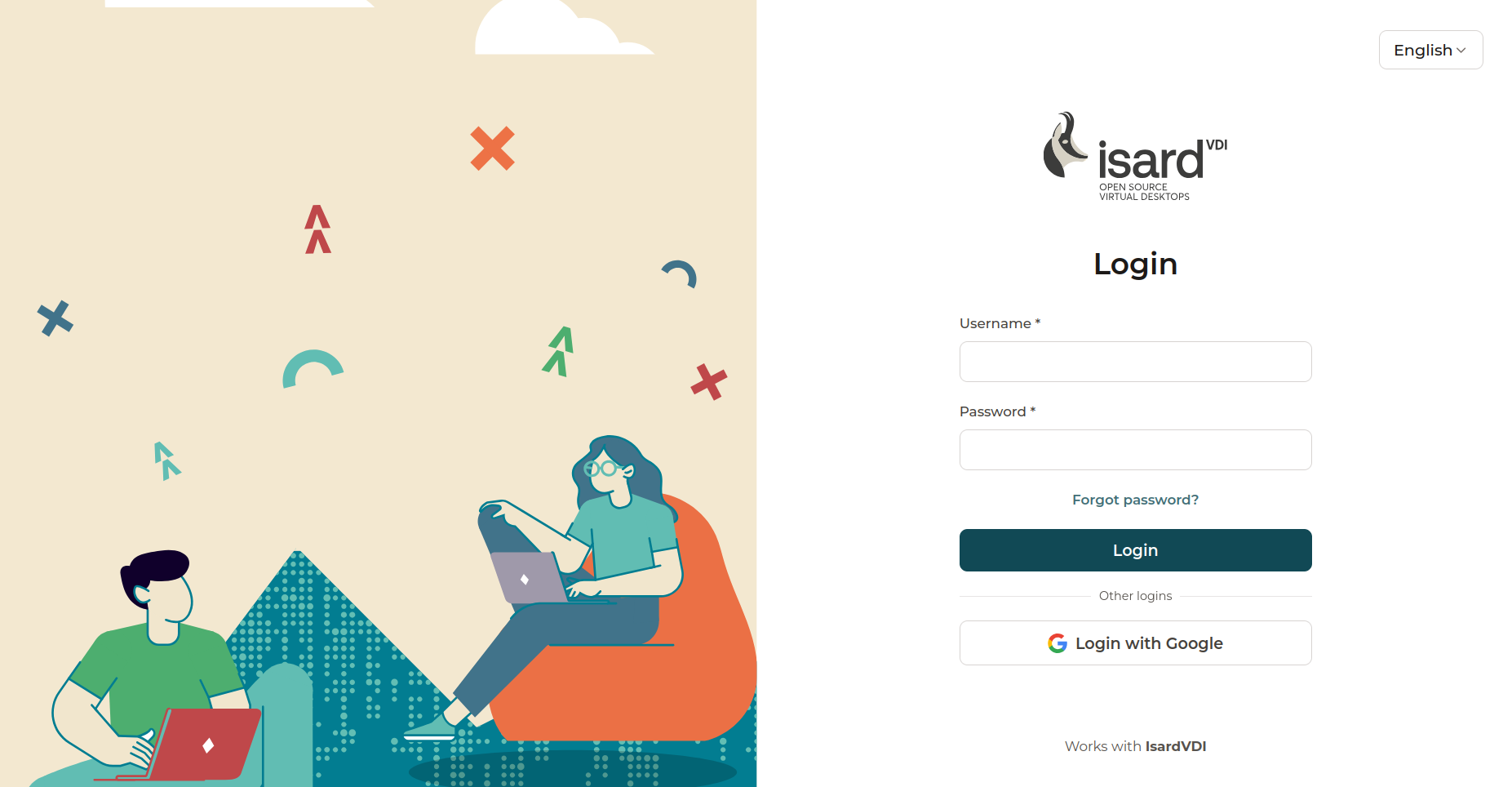1512x787 pixels.
Task: Click the blue X shape at left
Action: click(x=55, y=318)
